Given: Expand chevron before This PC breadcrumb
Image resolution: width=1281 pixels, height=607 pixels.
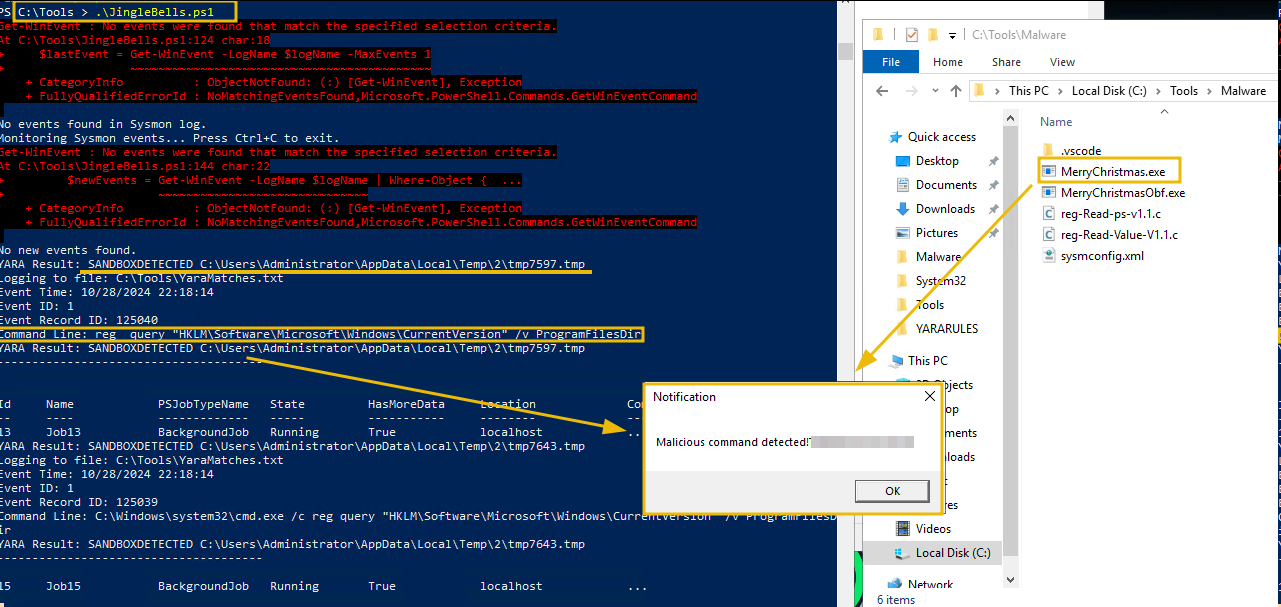Looking at the screenshot, I should (x=998, y=91).
